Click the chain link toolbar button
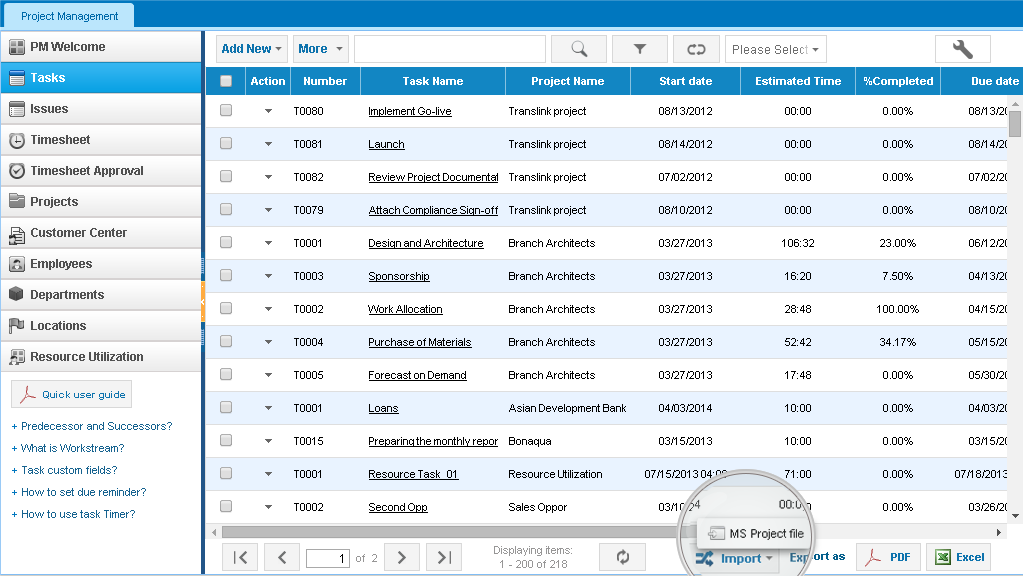1023x576 pixels. [696, 49]
